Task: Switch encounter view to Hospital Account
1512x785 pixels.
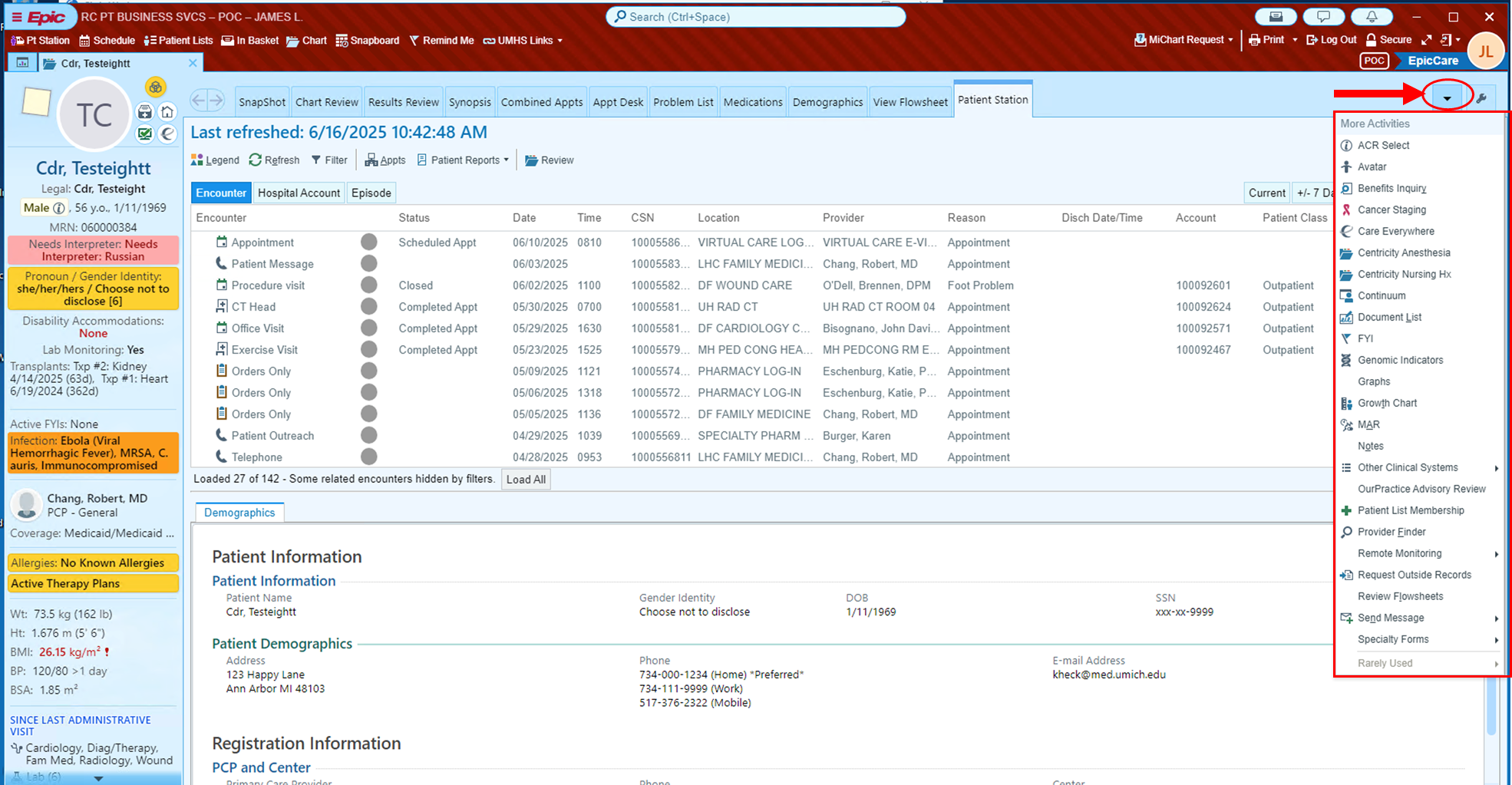Action: click(299, 193)
